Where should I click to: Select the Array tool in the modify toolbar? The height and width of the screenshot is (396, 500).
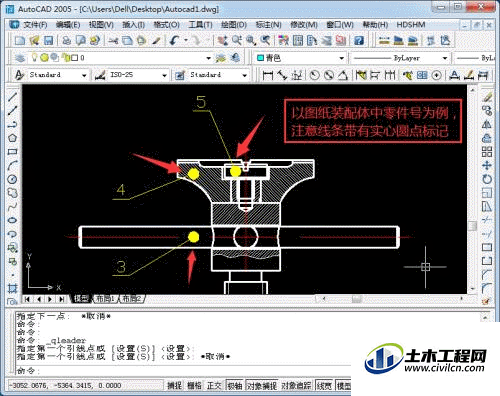[x=487, y=152]
